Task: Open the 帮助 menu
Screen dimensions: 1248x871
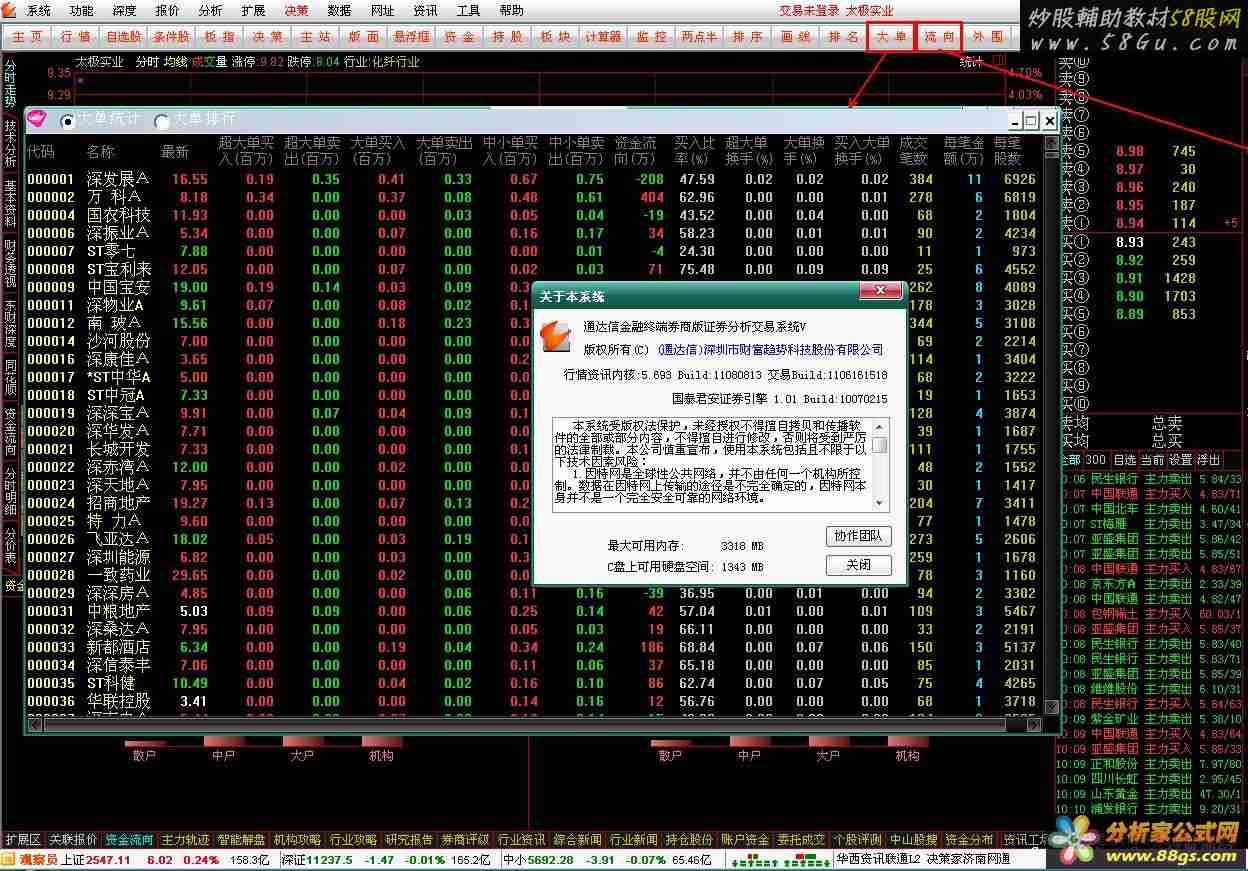Action: tap(511, 11)
